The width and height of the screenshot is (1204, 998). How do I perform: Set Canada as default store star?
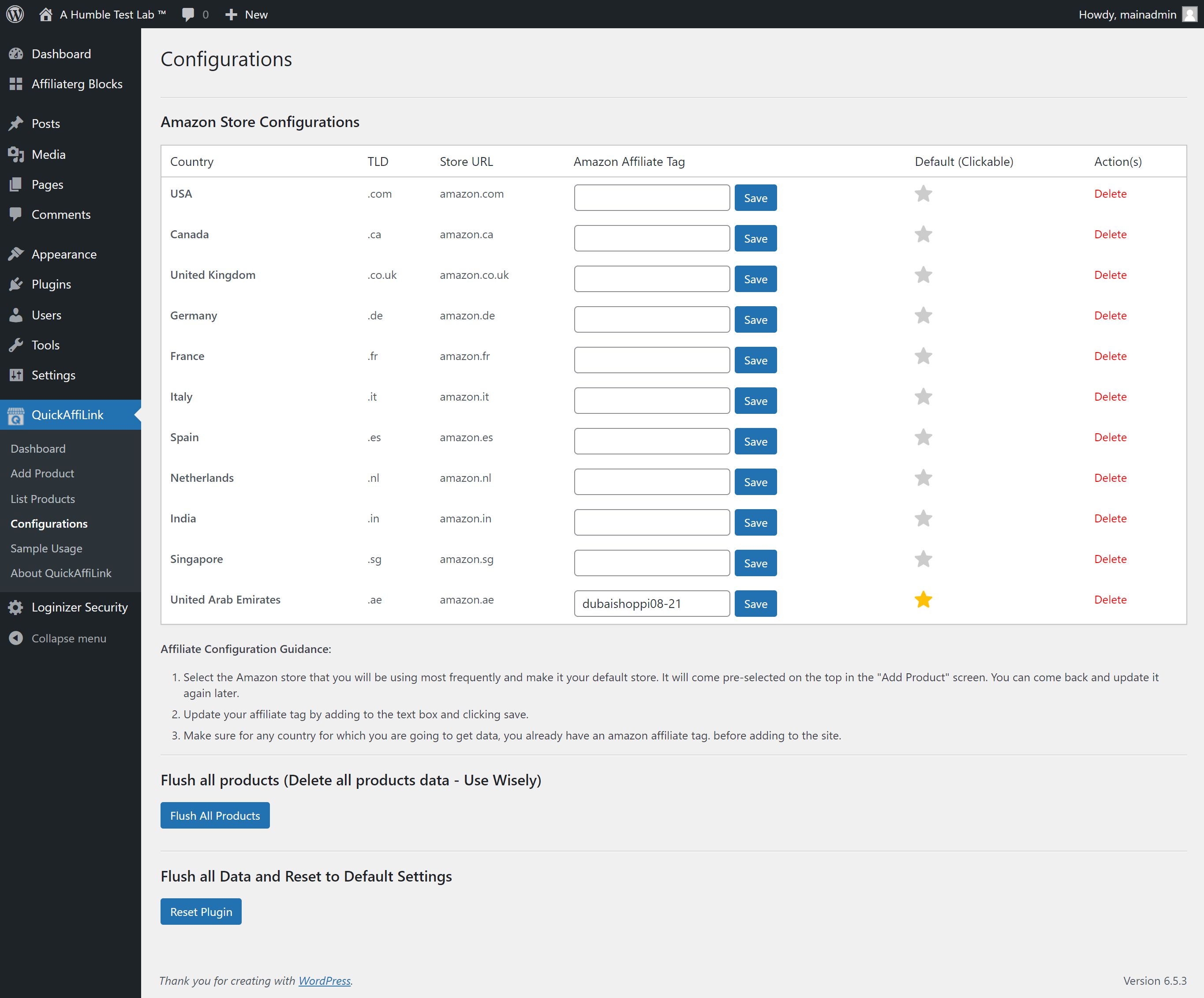click(x=923, y=235)
